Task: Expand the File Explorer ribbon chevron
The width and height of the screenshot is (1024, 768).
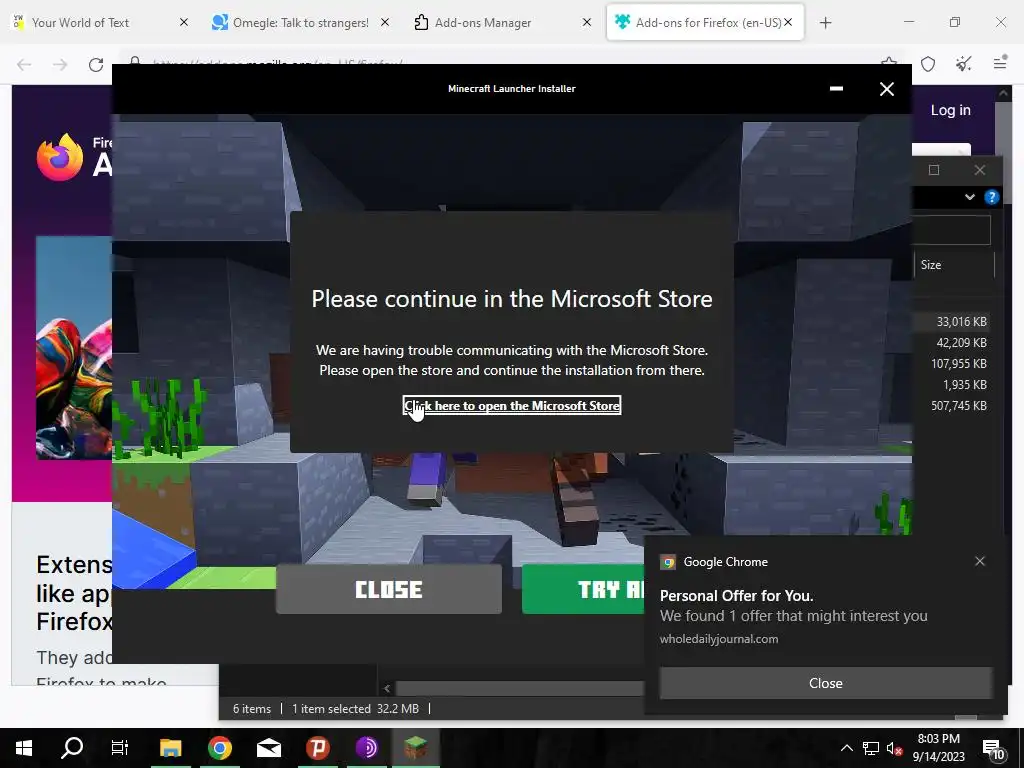Action: pos(970,197)
